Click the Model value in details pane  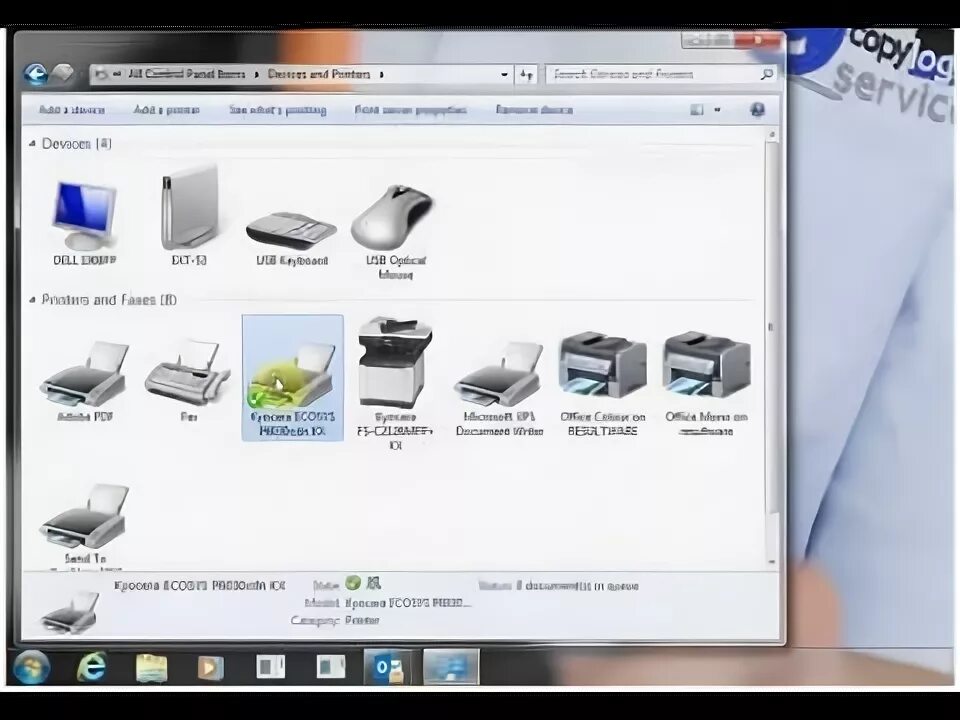408,603
